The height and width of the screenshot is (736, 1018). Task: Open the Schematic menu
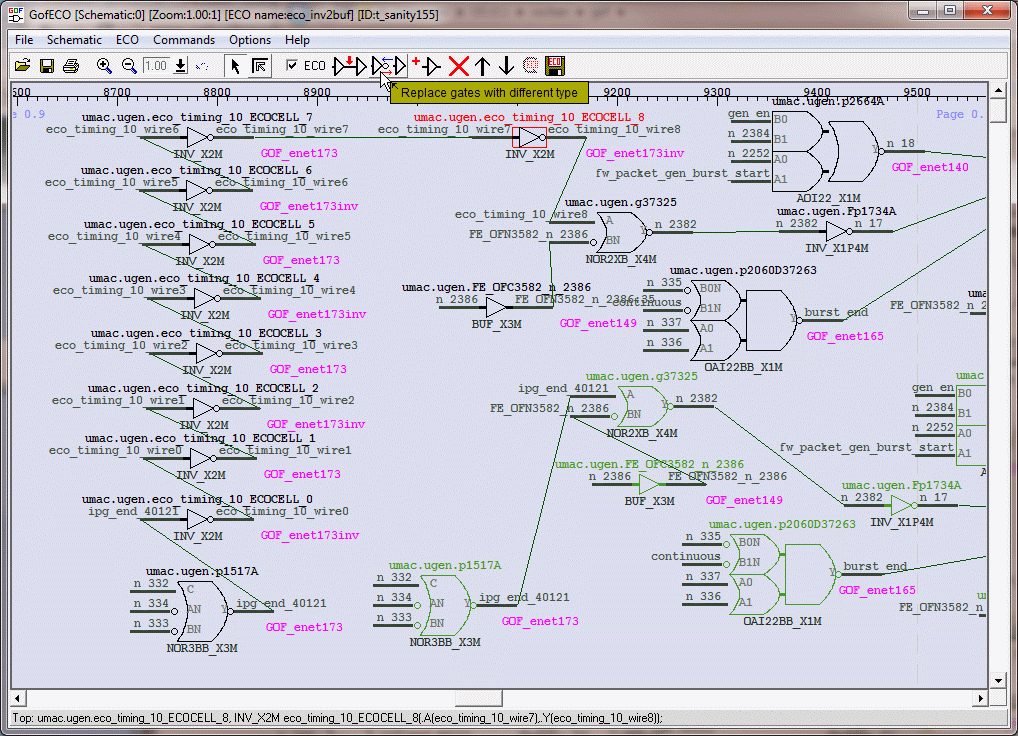coord(74,40)
